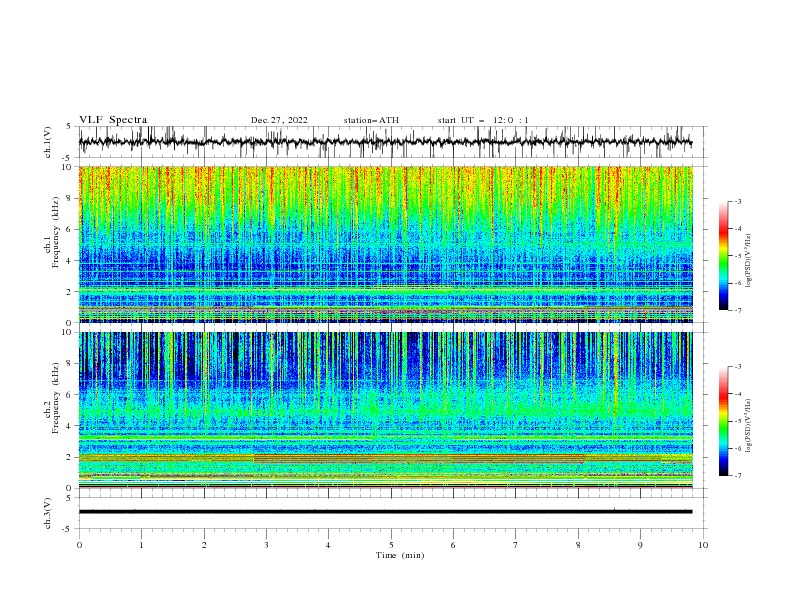Click the ch.1 spectrogram's 2 kHz tick label
The height and width of the screenshot is (612, 792).
coord(70,292)
